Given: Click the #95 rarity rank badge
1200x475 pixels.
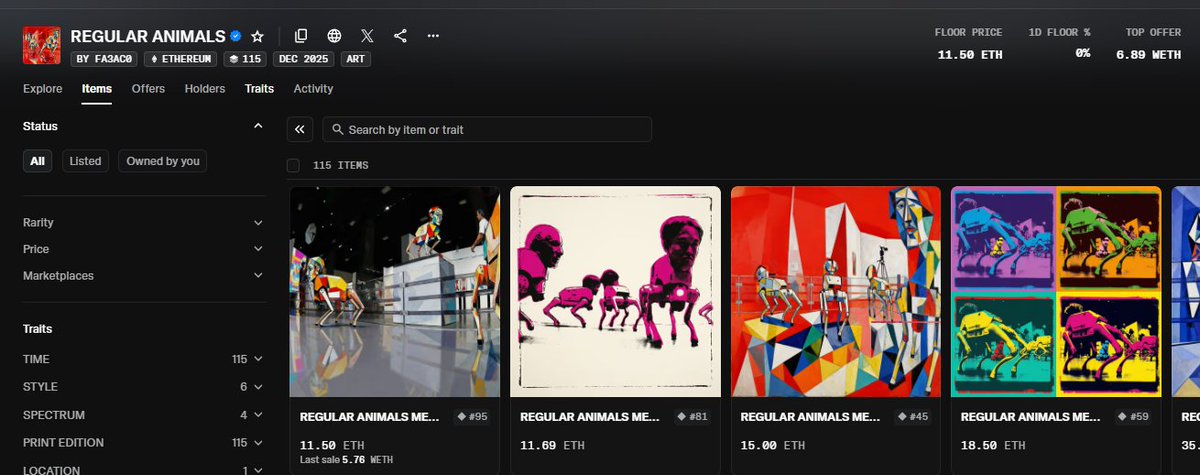Looking at the screenshot, I should coord(471,416).
